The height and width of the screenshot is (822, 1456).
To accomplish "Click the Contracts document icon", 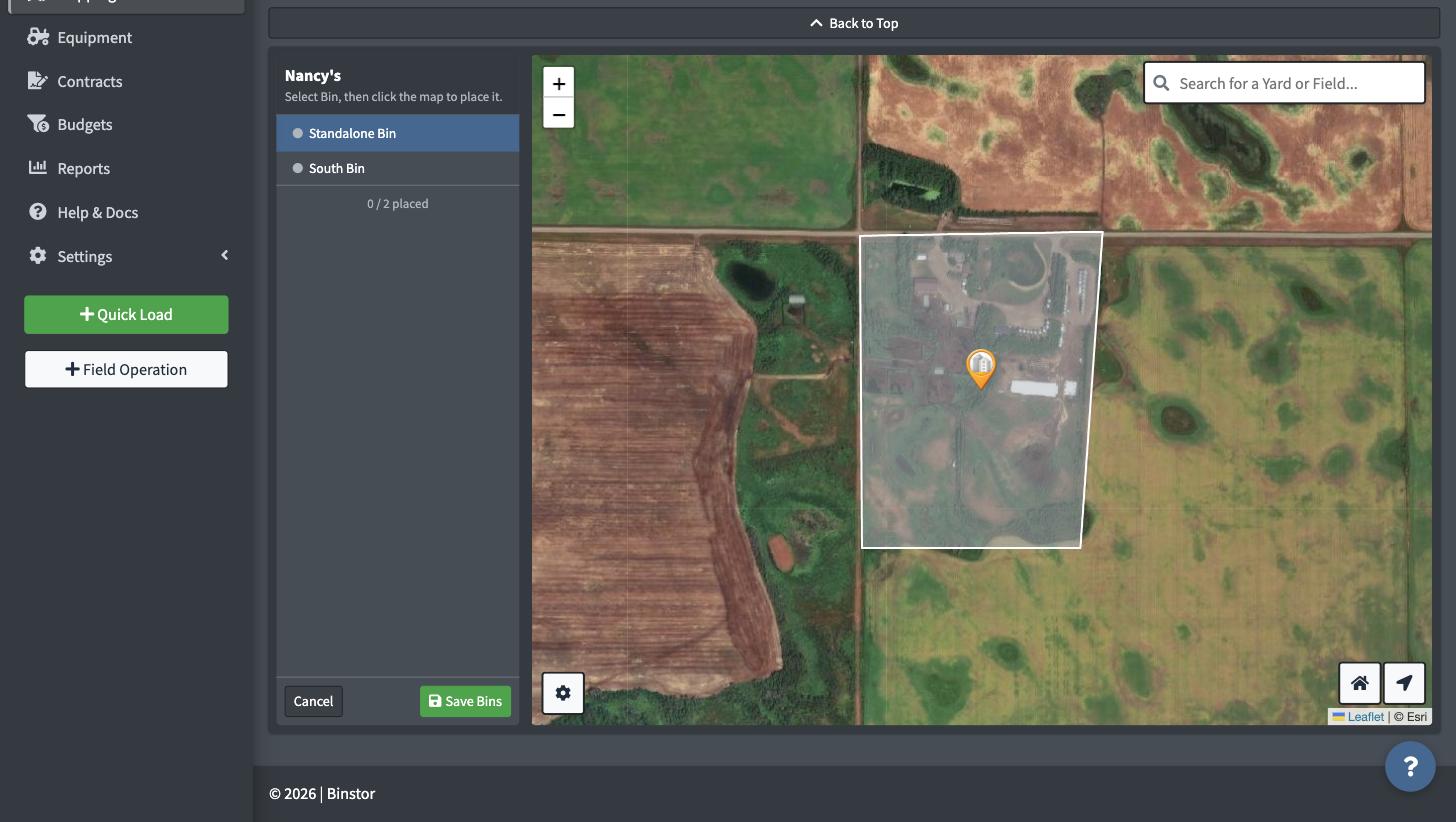I will 38,81.
